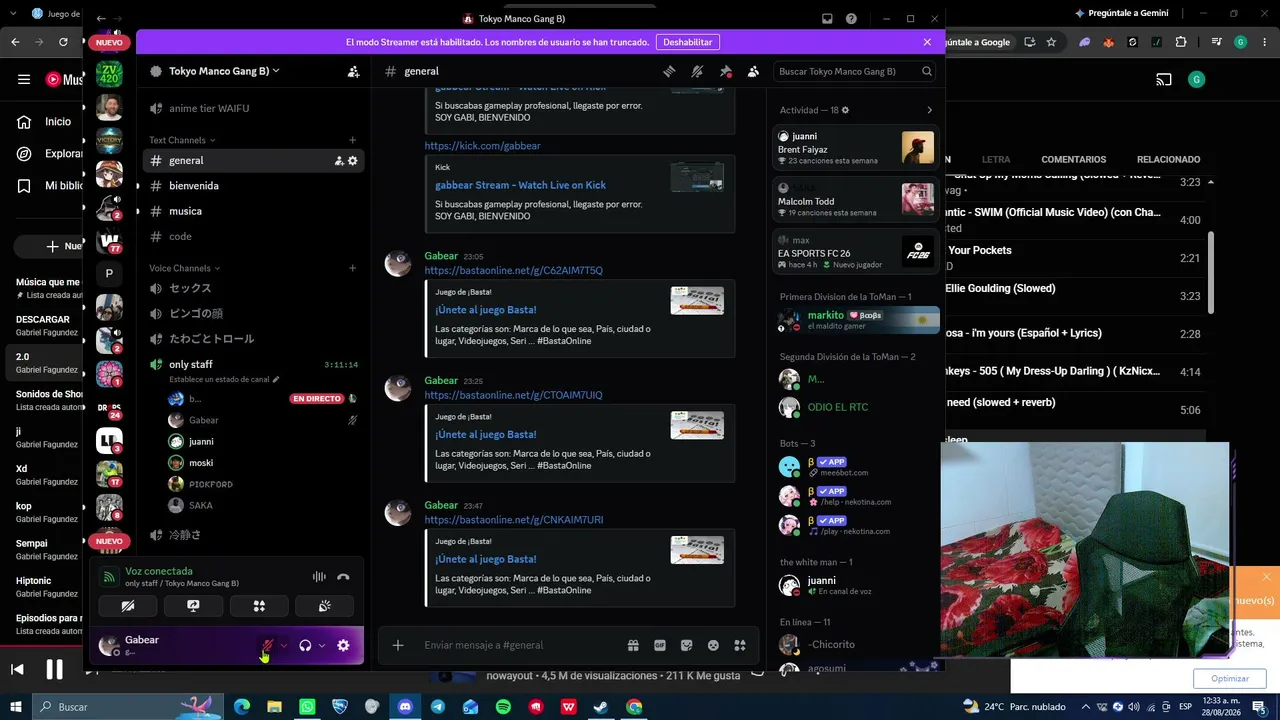
Task: Open the bienvenida text channel
Action: pos(253,186)
